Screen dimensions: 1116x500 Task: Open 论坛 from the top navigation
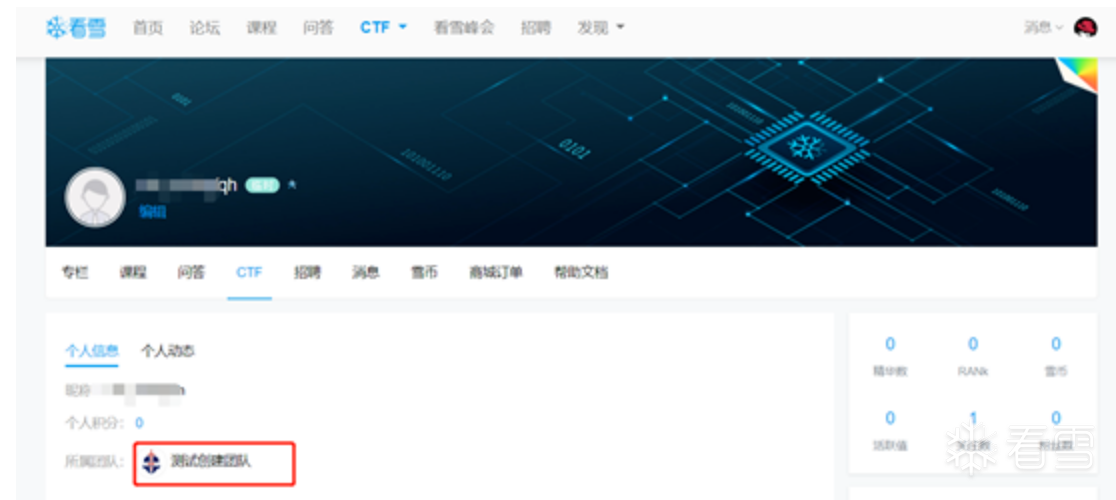pyautogui.click(x=205, y=28)
